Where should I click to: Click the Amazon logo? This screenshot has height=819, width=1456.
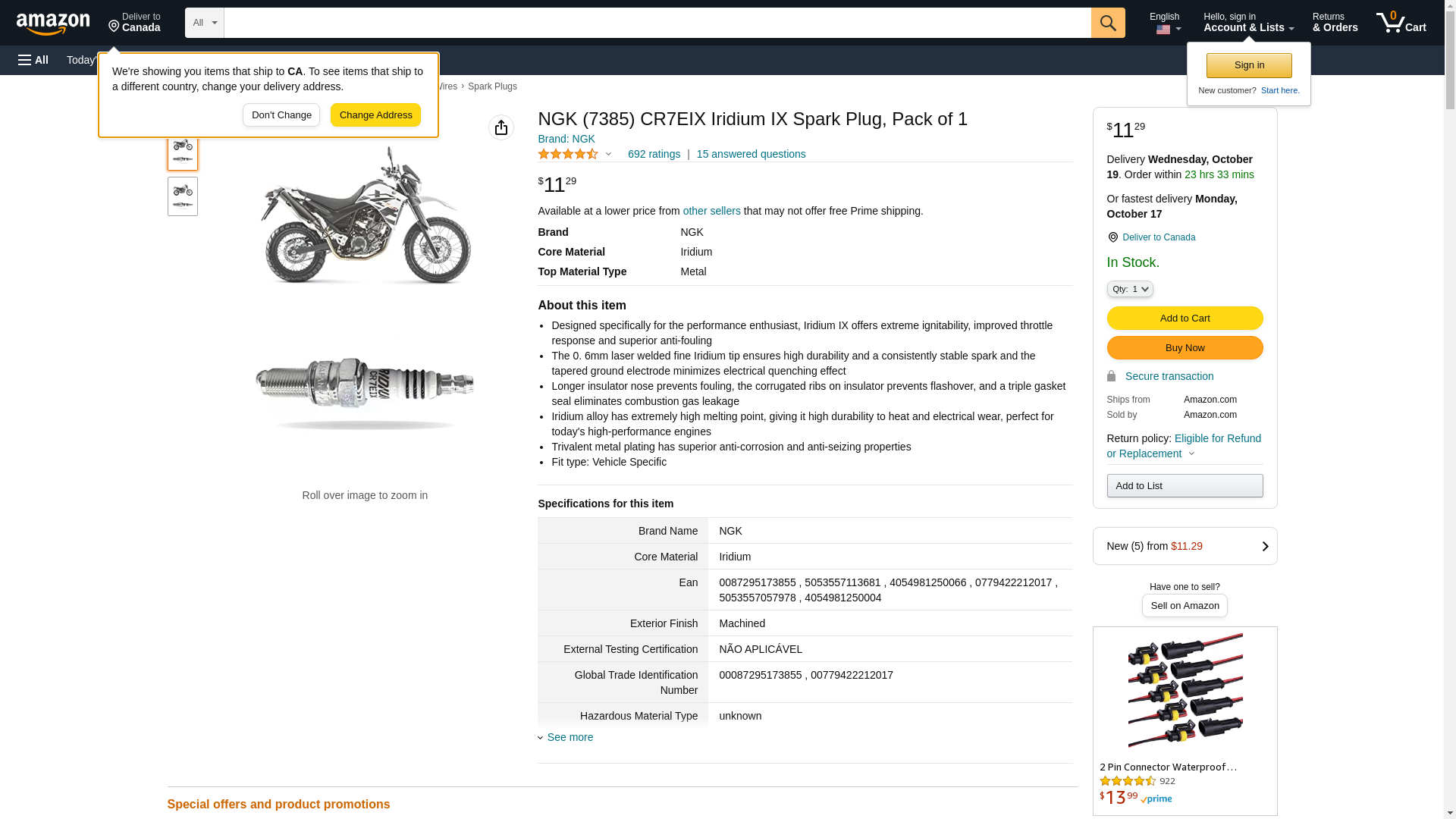tap(53, 24)
